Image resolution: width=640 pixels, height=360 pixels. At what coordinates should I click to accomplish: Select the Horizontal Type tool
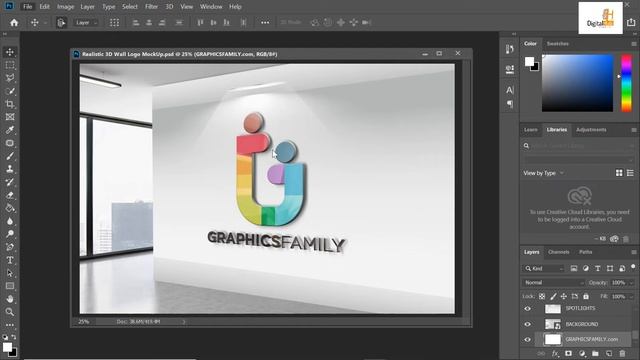[x=10, y=260]
